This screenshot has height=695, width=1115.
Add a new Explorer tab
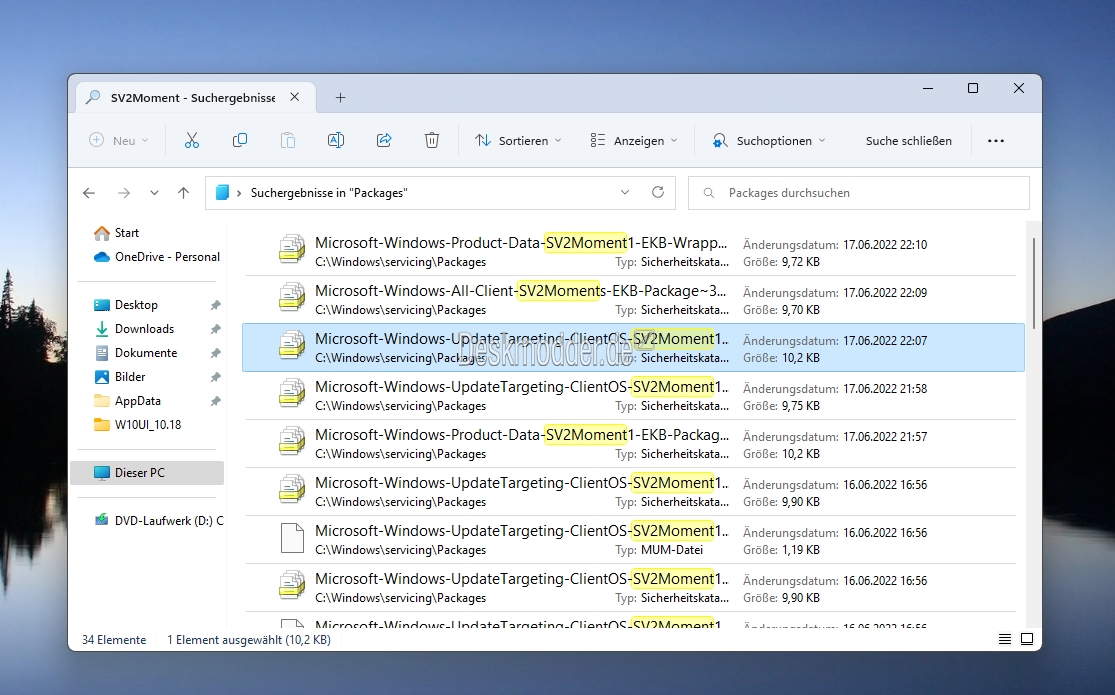[341, 97]
